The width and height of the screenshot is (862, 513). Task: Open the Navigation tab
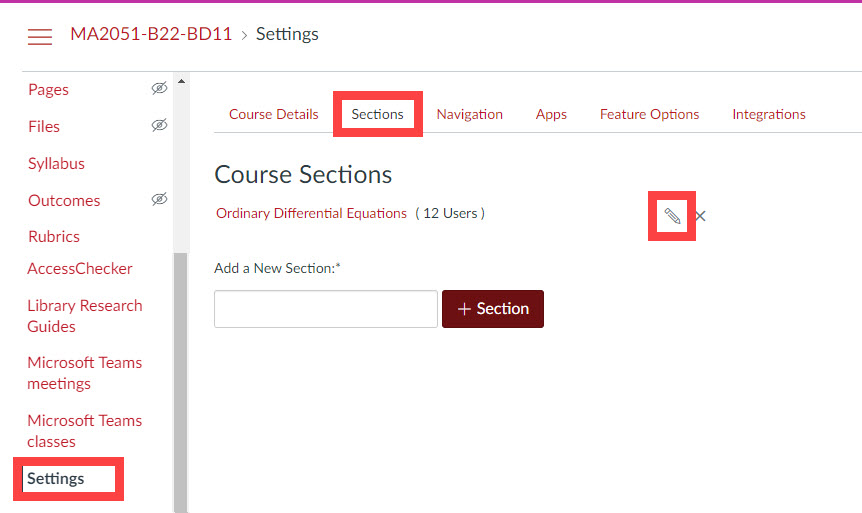click(x=469, y=114)
